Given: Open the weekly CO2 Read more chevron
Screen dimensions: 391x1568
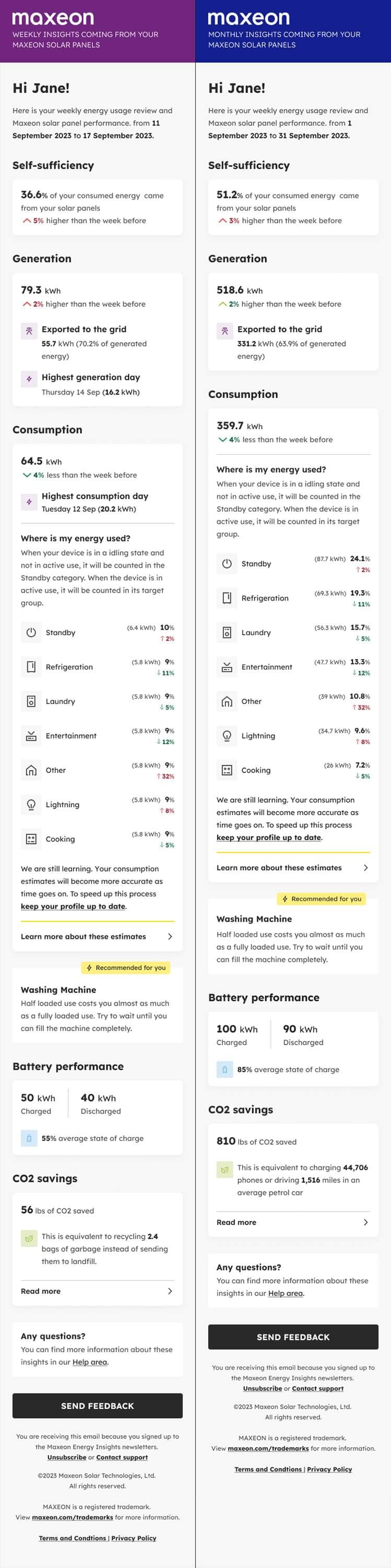Looking at the screenshot, I should pos(170,1291).
